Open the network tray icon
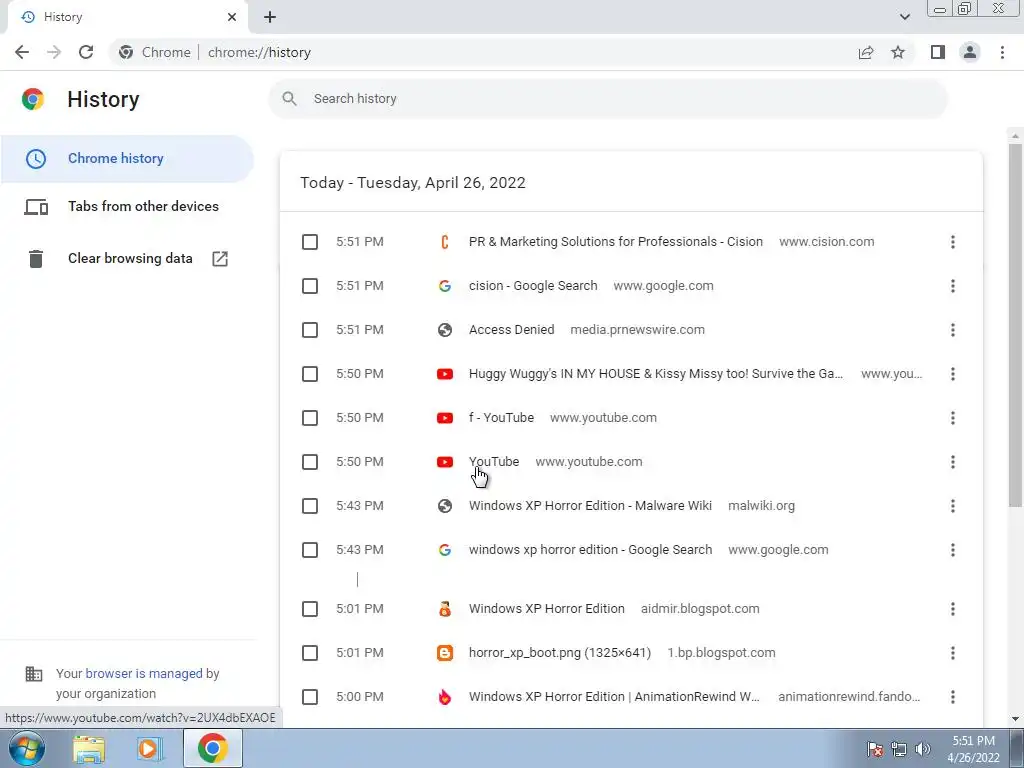The image size is (1024, 768). coord(899,749)
